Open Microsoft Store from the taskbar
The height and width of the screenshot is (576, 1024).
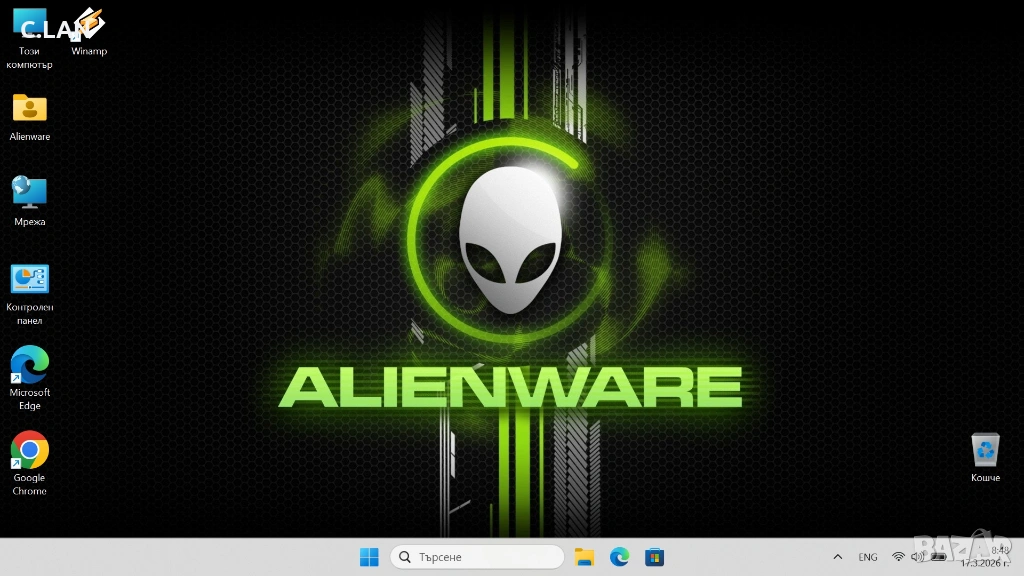pos(654,557)
